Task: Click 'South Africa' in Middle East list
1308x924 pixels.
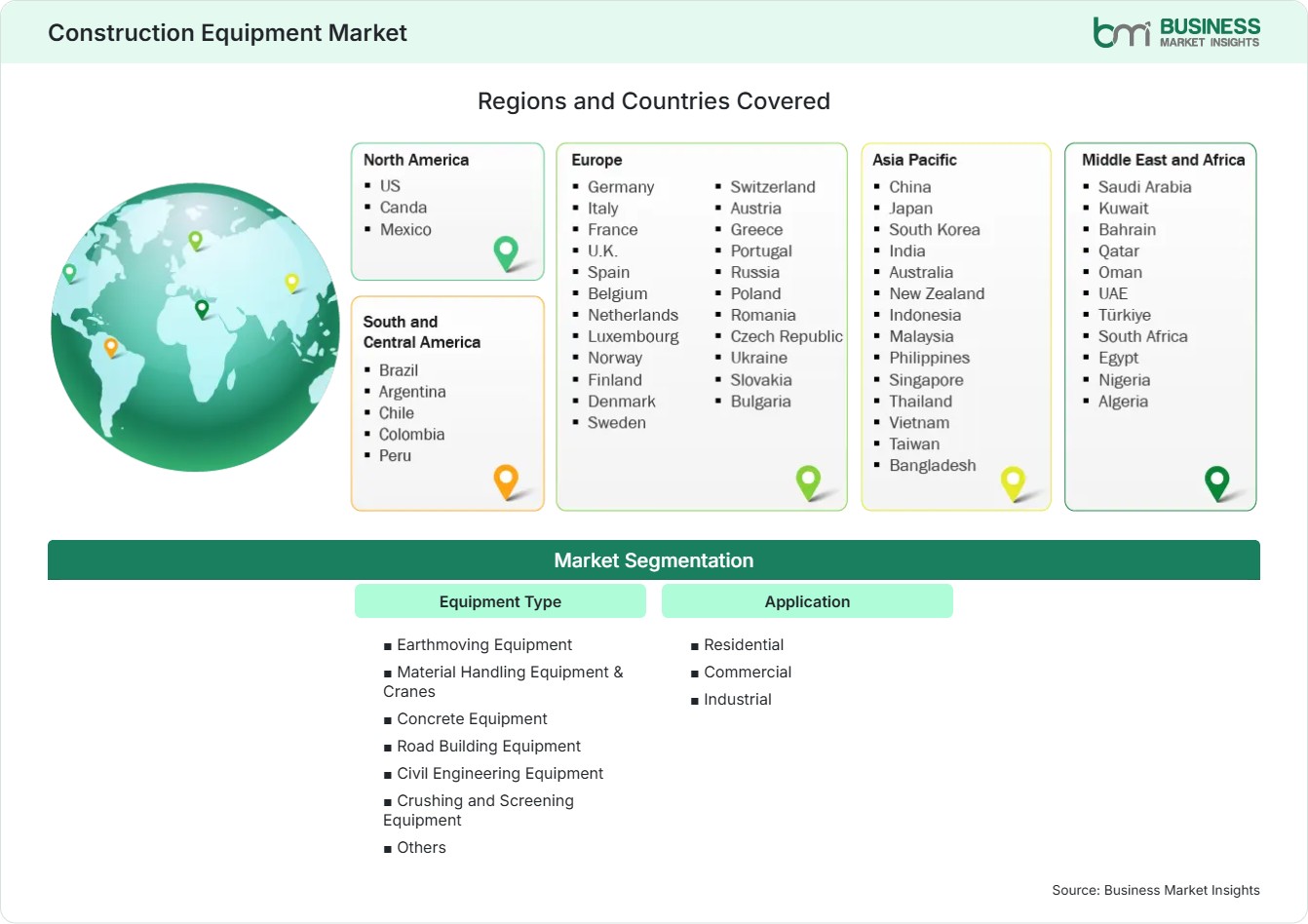Action: pos(1143,337)
